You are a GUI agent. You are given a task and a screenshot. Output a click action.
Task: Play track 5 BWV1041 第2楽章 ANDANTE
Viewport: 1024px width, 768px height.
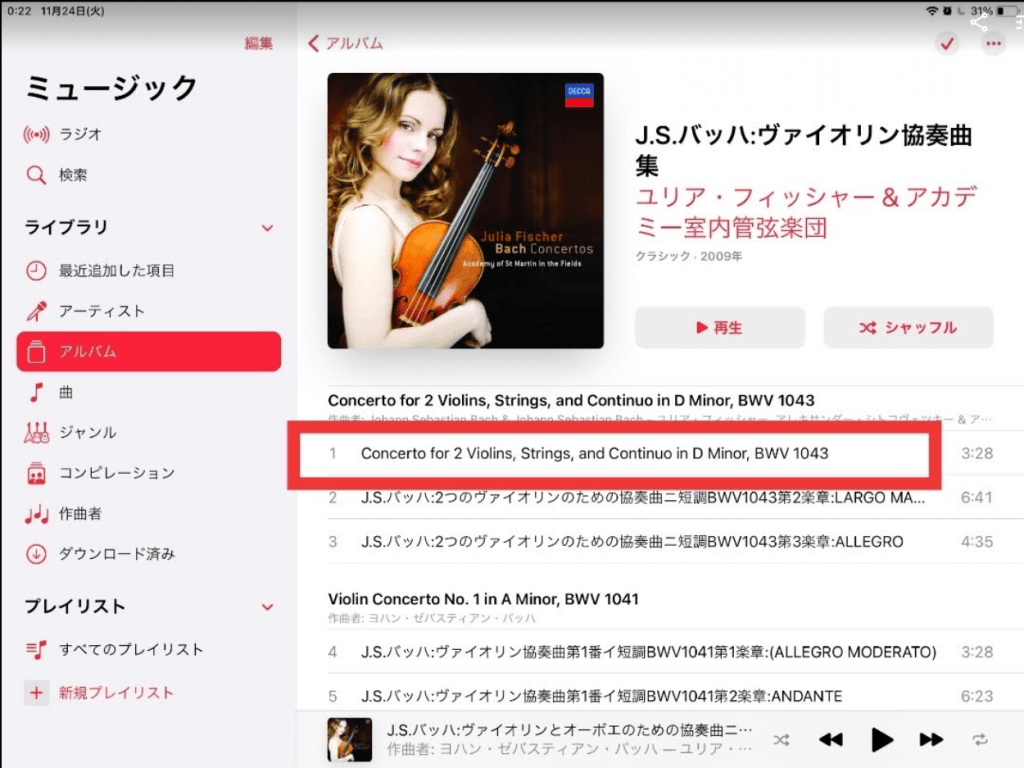(660, 696)
